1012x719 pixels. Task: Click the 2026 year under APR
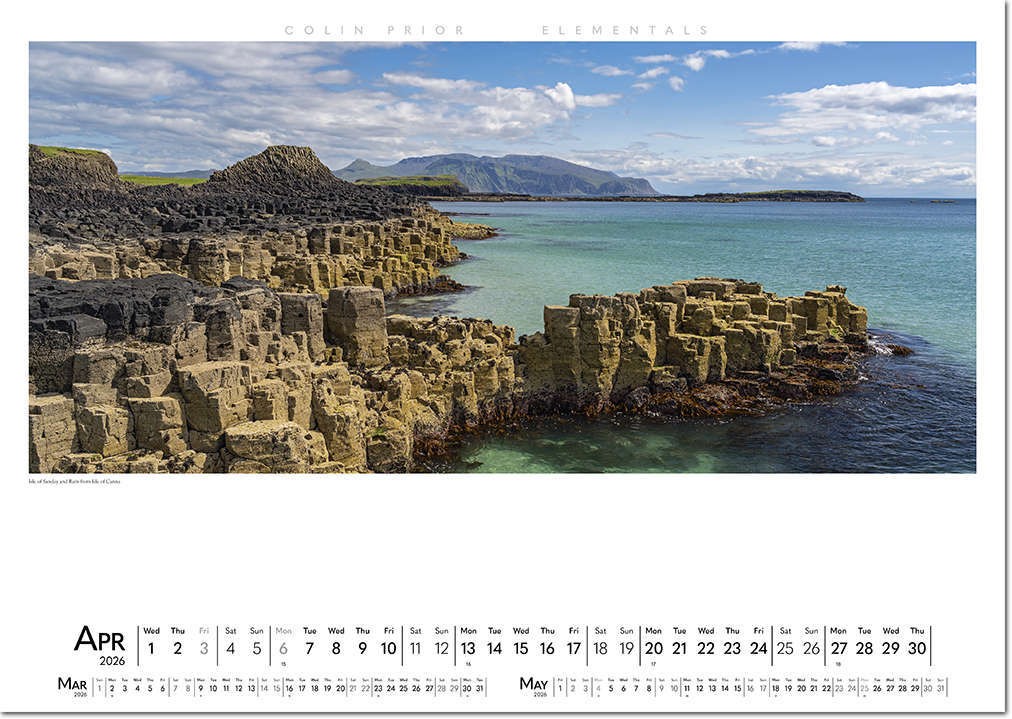pos(111,660)
